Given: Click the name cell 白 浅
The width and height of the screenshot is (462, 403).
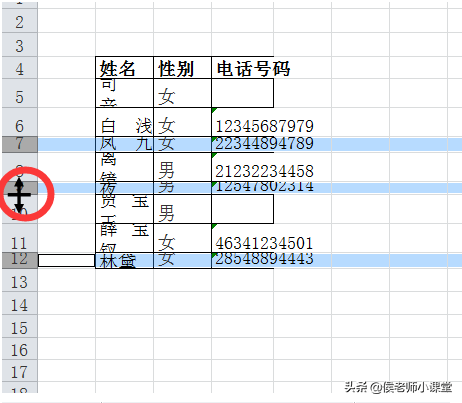Looking at the screenshot, I should click(124, 122).
